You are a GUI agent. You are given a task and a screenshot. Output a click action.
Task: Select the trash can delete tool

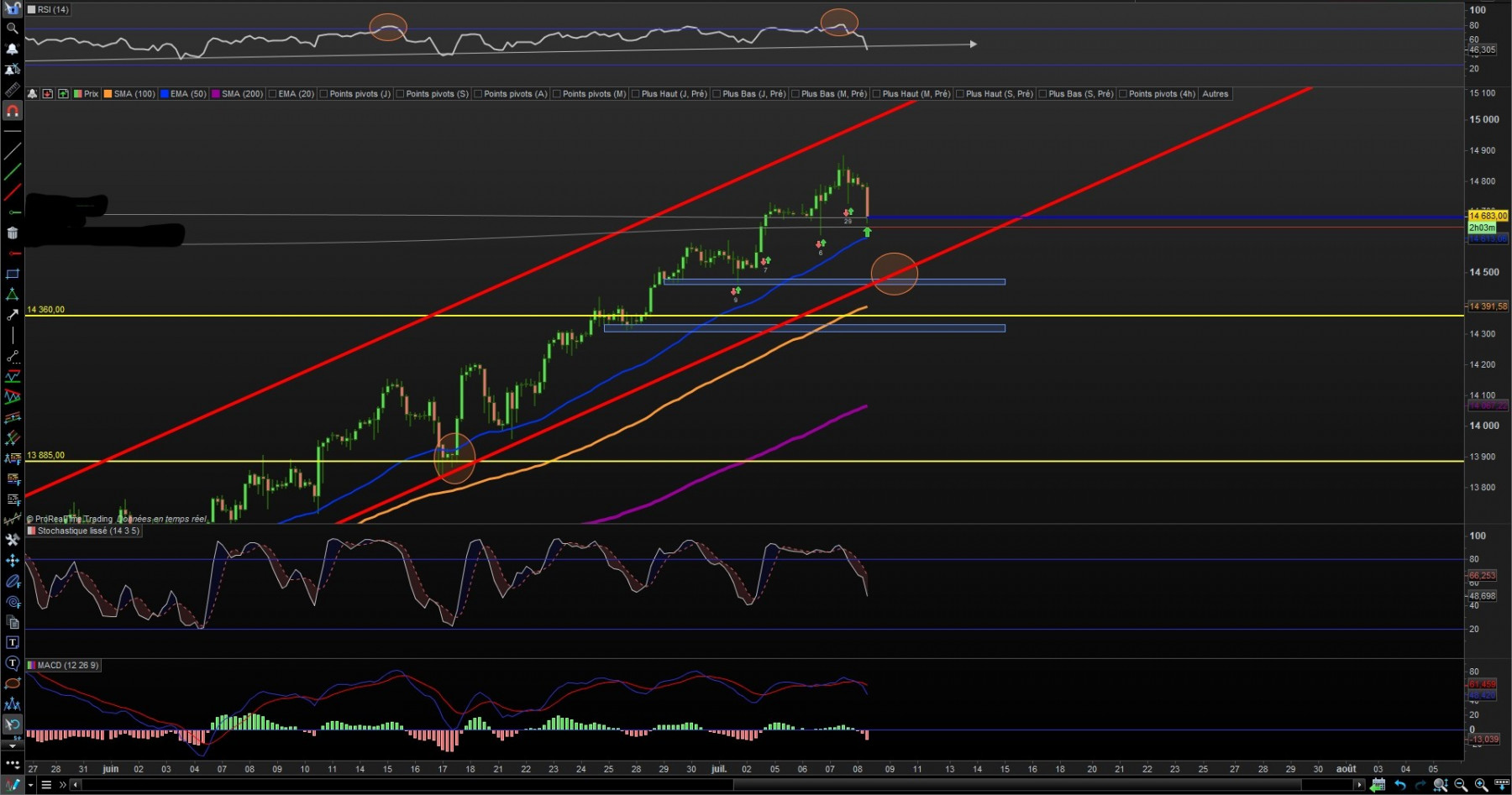[x=12, y=233]
